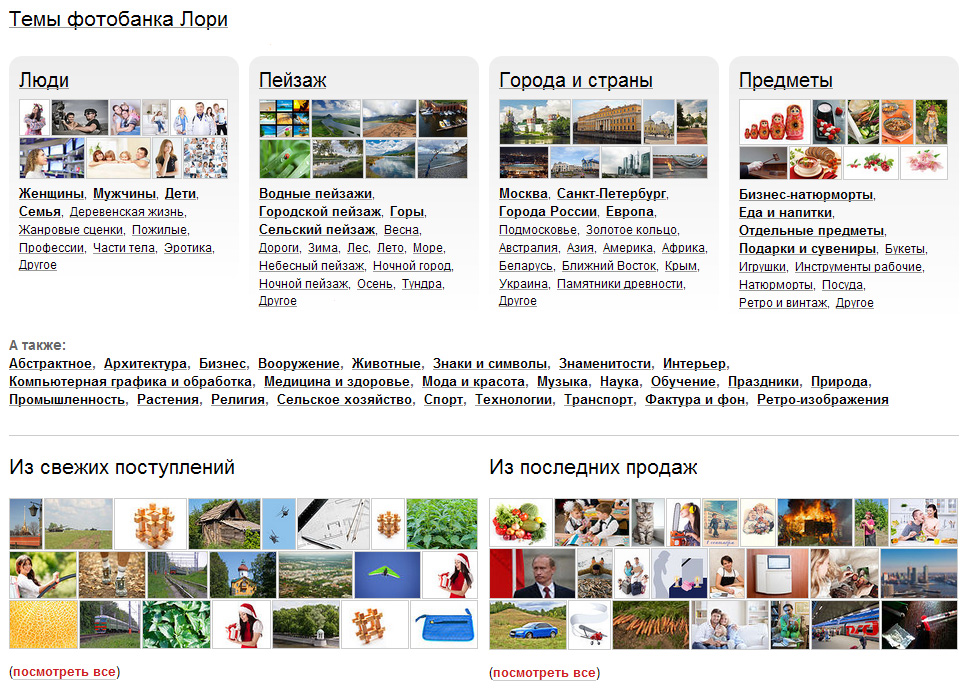The height and width of the screenshot is (689, 967).
Task: Open the red train at station thumbnail
Action: [845, 625]
